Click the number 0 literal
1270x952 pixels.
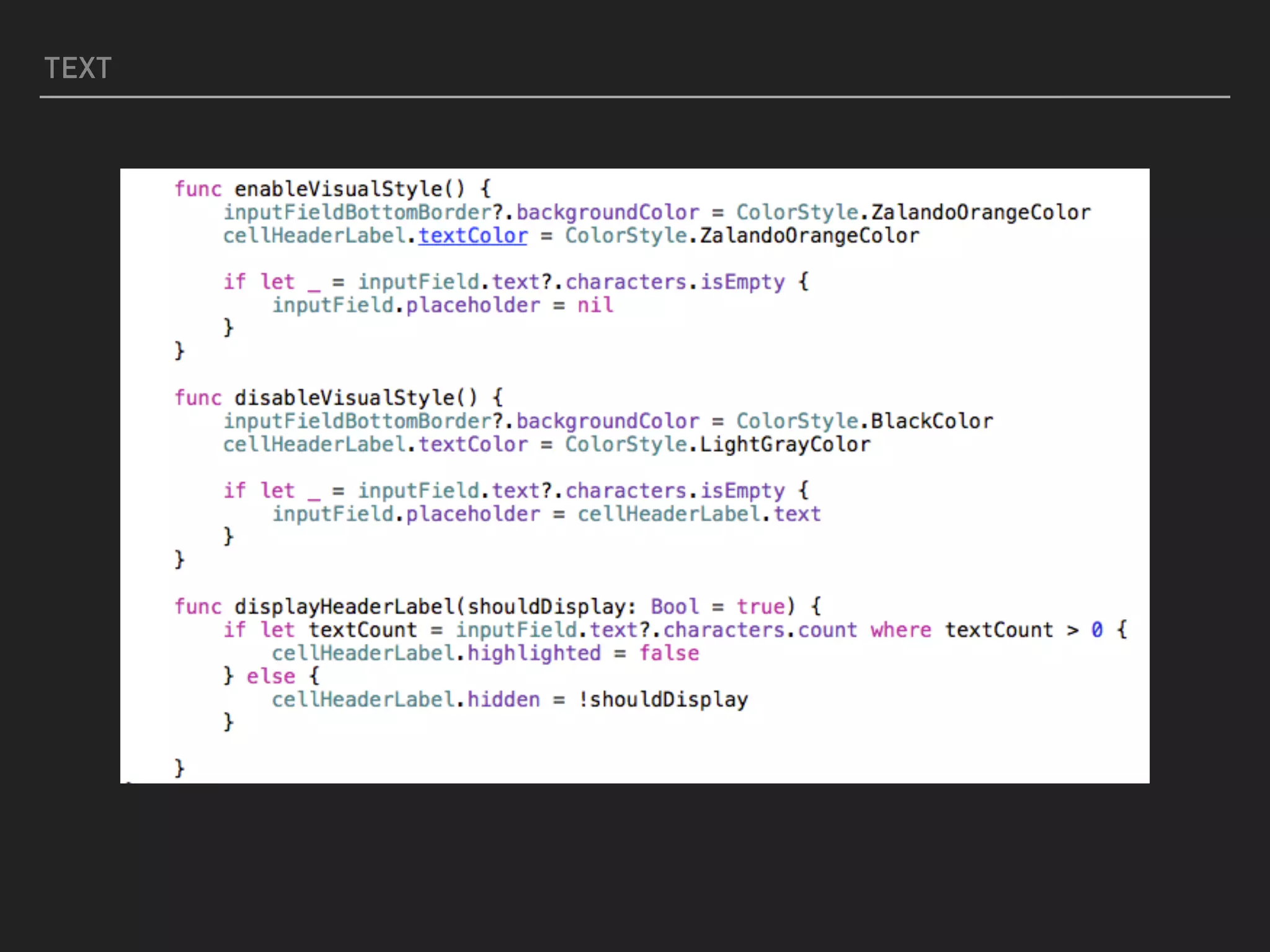click(1097, 630)
